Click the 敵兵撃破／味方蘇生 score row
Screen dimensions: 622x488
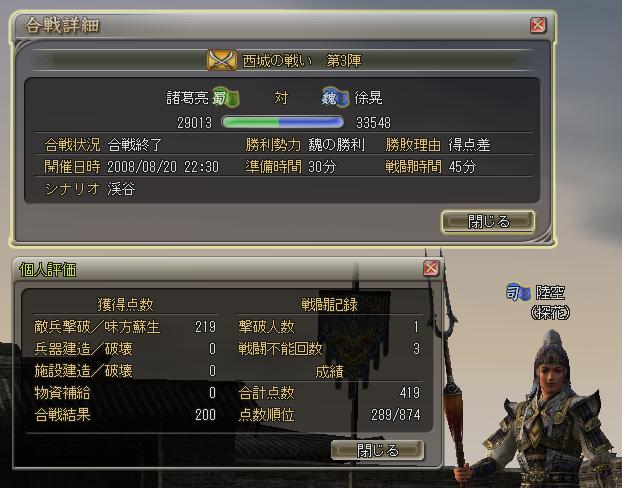[125, 327]
